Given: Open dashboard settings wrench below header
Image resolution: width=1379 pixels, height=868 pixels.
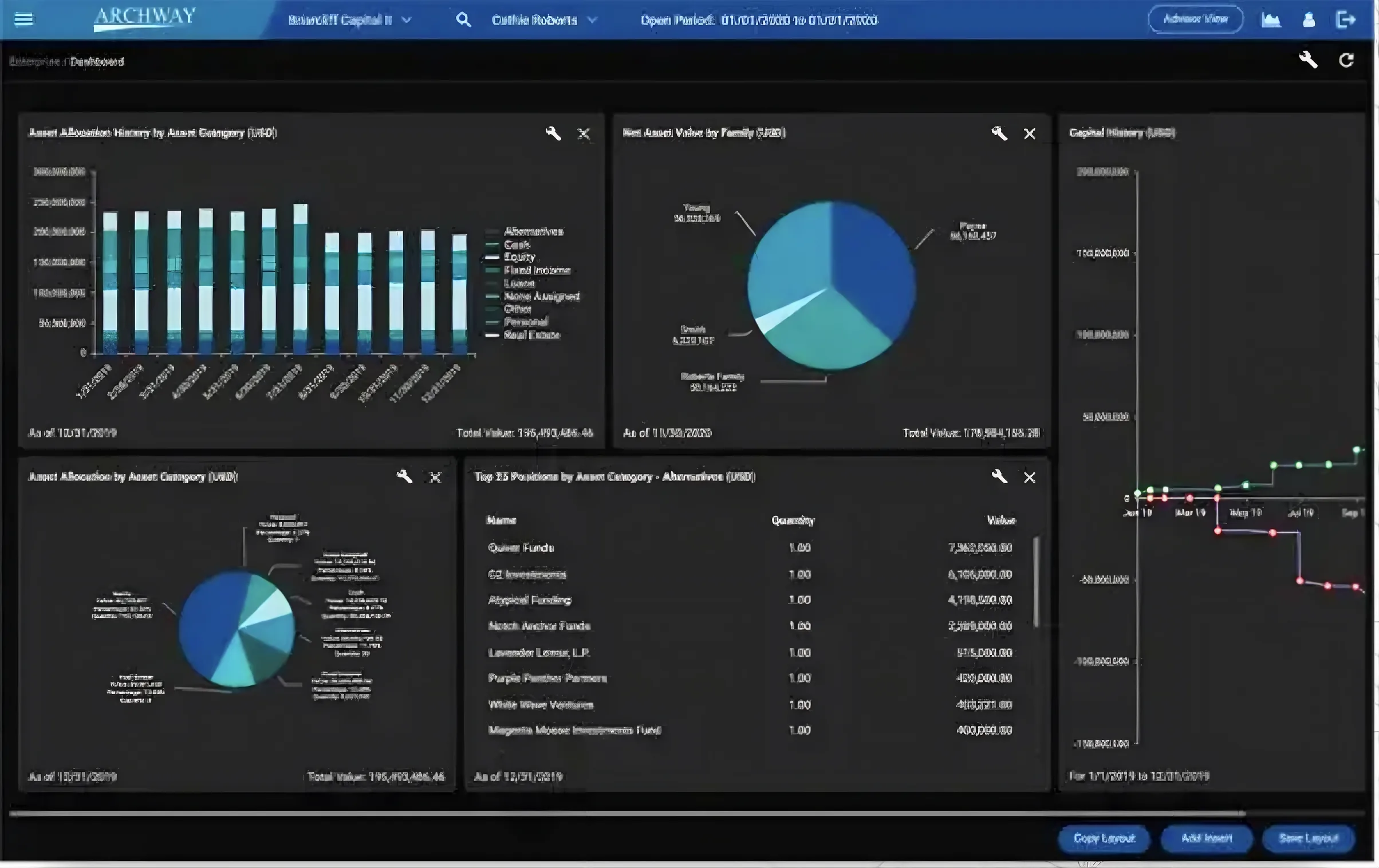Looking at the screenshot, I should pos(1308,60).
